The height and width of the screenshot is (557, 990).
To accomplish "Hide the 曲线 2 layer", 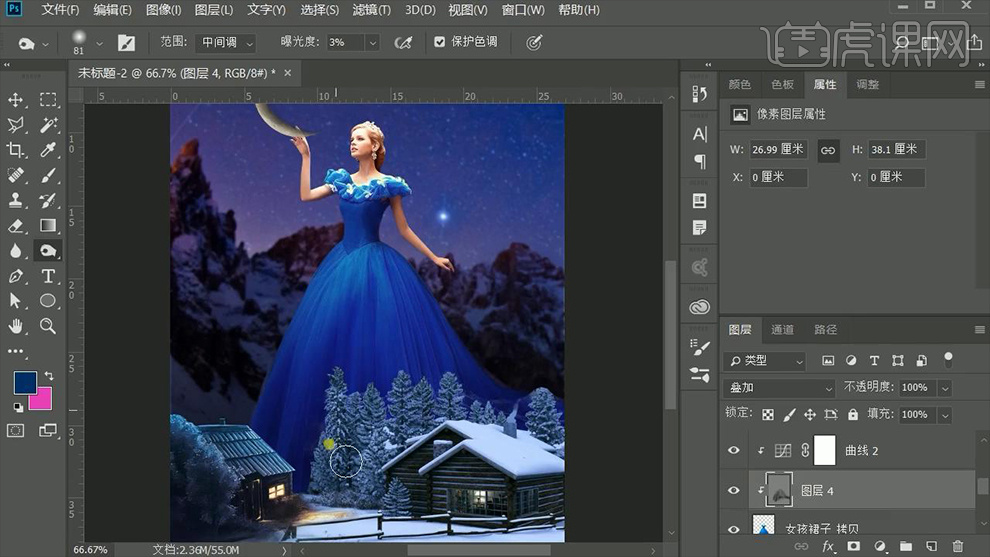I will pos(734,451).
